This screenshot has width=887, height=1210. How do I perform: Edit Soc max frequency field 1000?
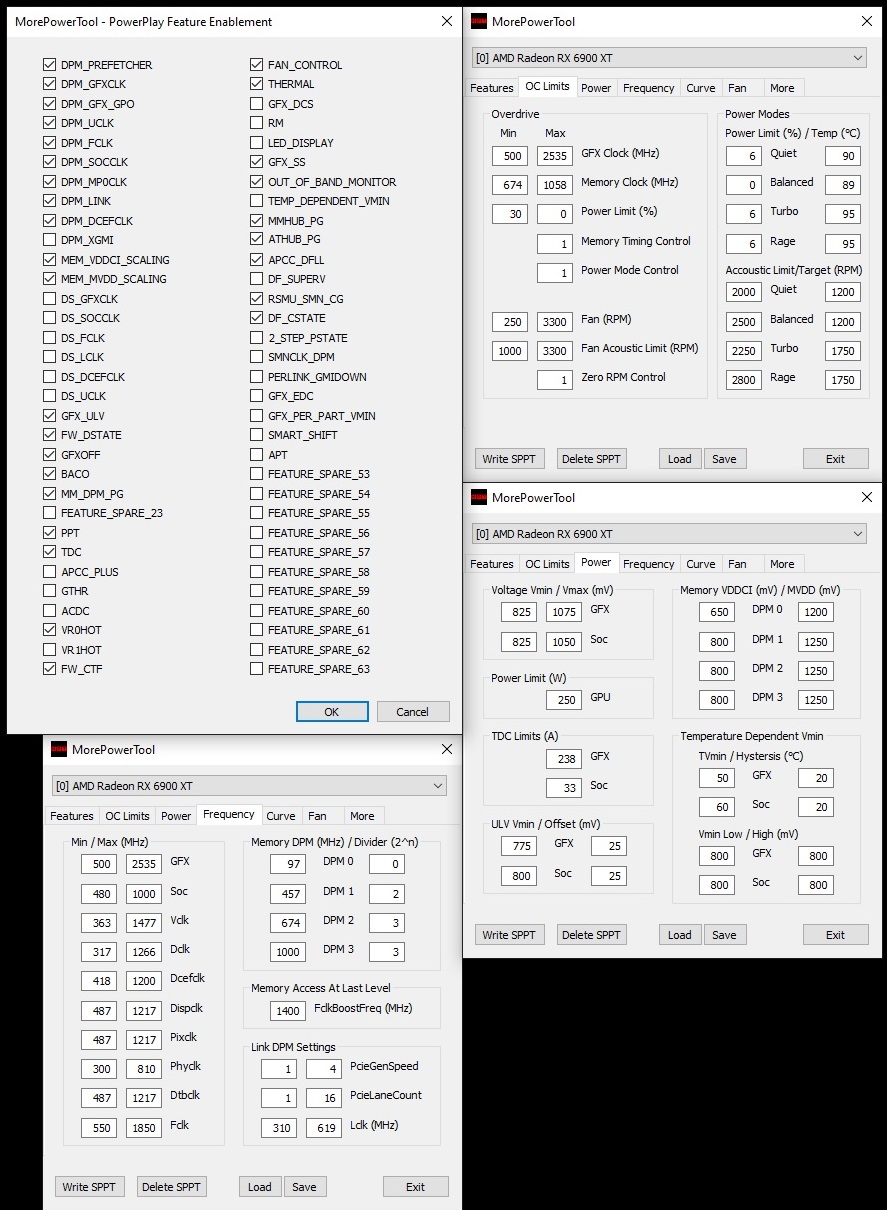(x=144, y=894)
